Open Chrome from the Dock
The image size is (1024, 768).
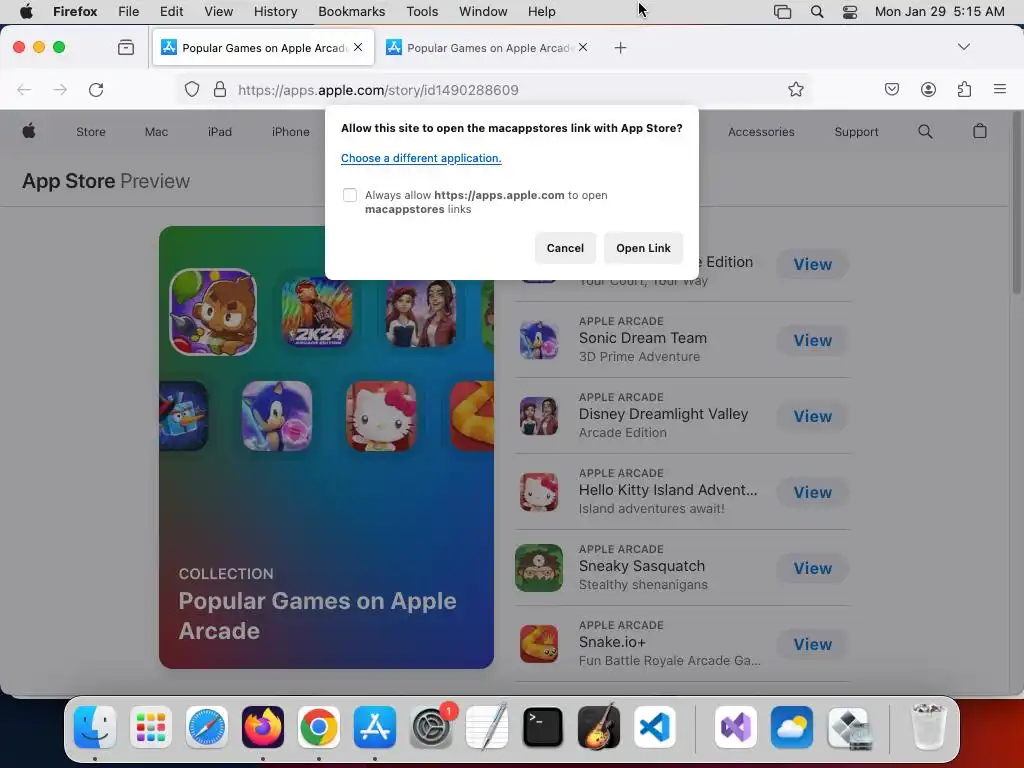(319, 727)
